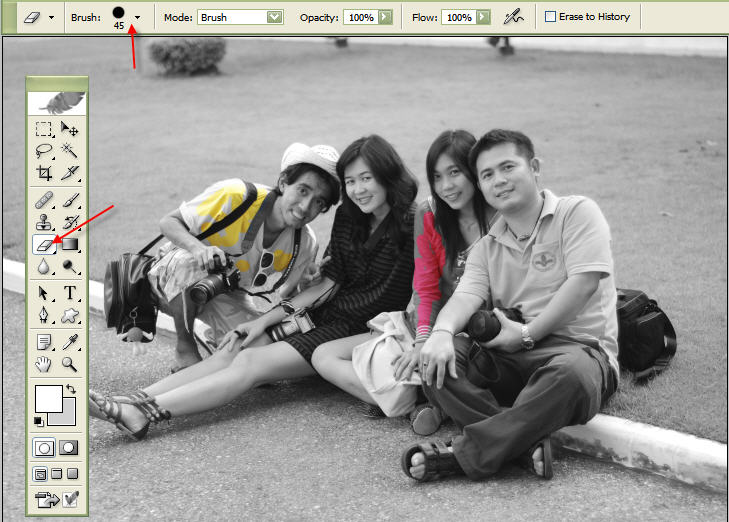Open the feather image at toolbox top

57,102
